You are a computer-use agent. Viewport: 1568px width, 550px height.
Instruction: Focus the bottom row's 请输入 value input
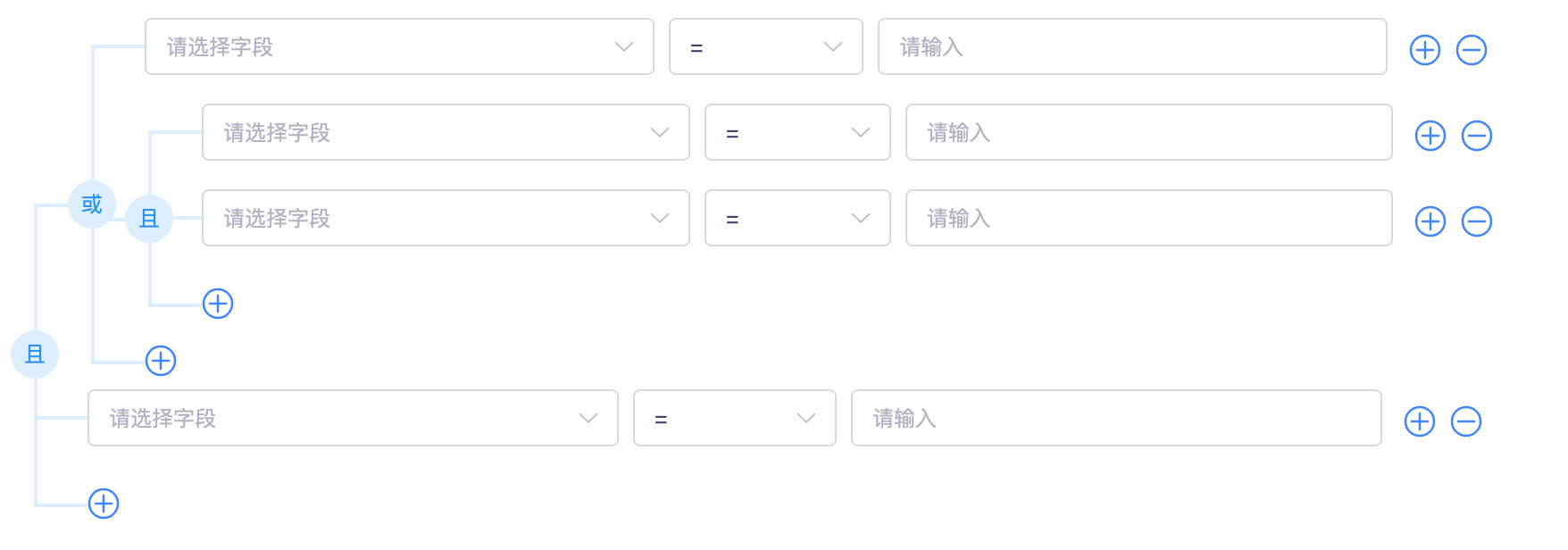click(1116, 418)
